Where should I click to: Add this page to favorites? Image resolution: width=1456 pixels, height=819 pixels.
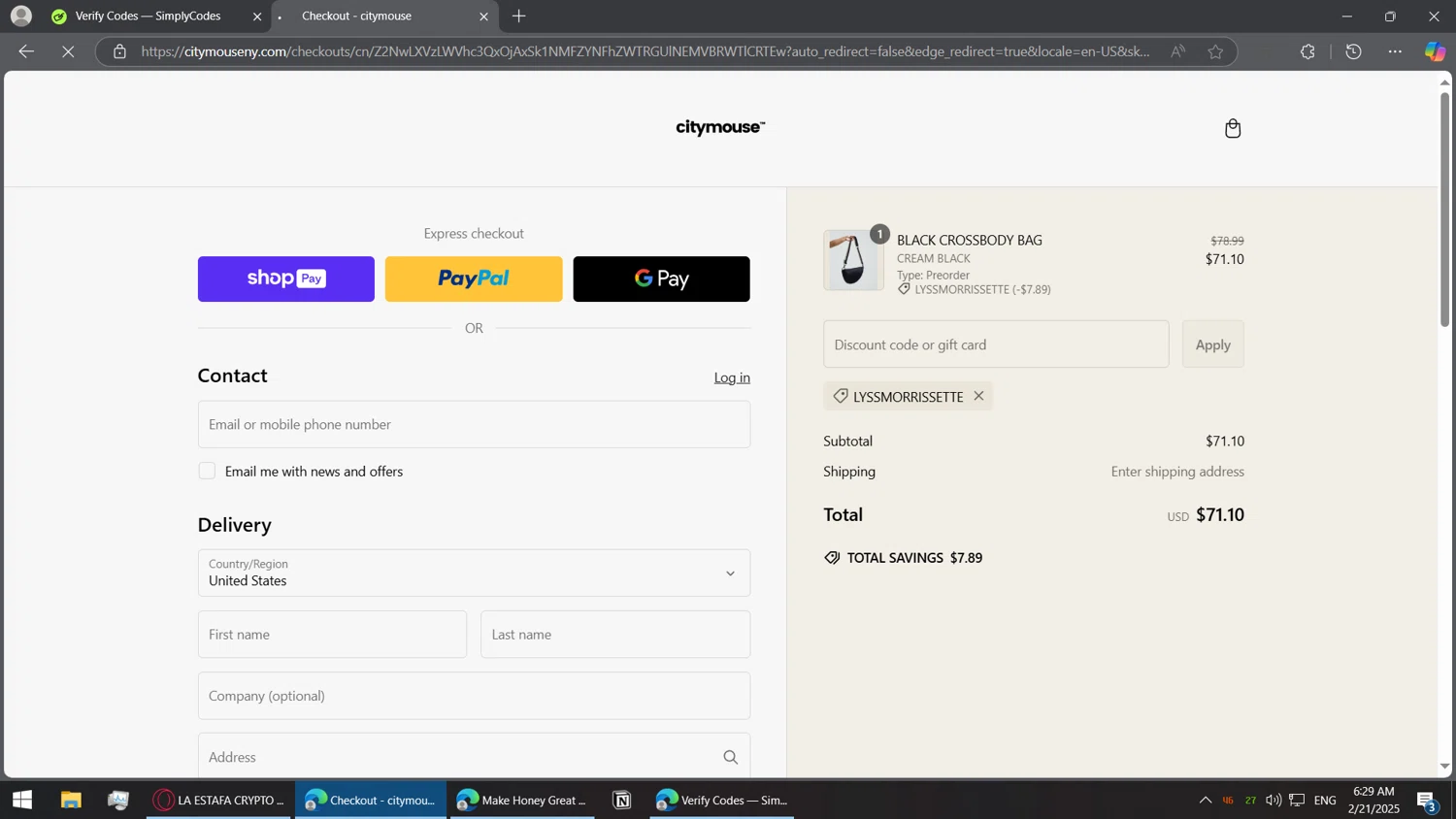click(x=1215, y=51)
